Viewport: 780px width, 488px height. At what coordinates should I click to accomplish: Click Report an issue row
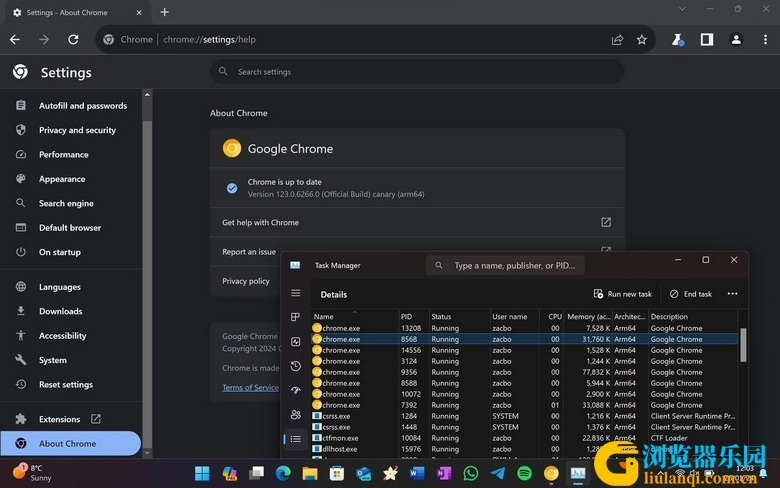pyautogui.click(x=249, y=252)
